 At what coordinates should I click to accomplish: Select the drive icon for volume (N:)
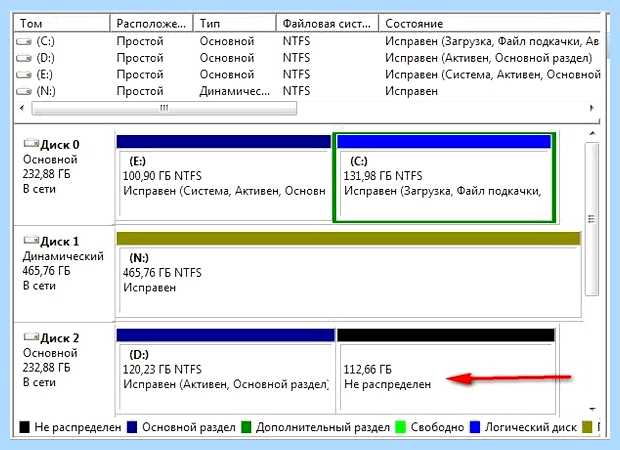(x=24, y=91)
